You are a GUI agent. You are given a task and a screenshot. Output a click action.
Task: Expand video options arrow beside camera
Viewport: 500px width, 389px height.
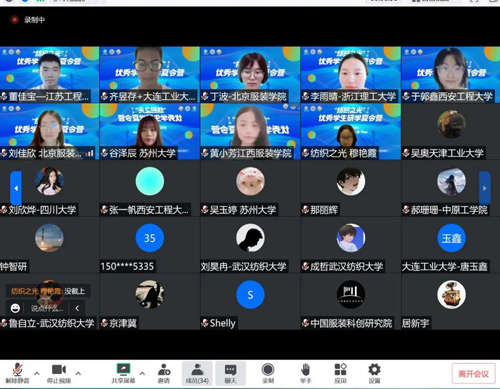[x=78, y=373]
